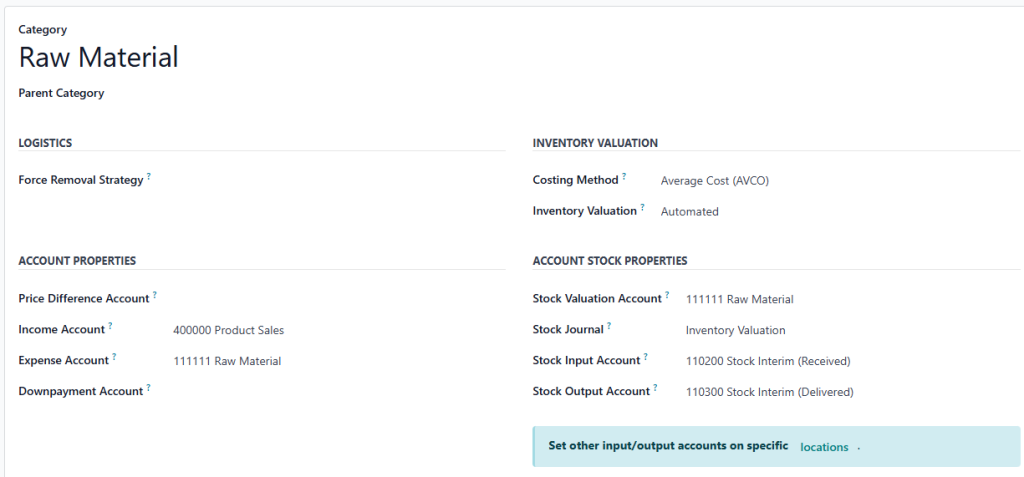Select the 111111 Raw Material expense account field
This screenshot has width=1024, height=477.
227,361
